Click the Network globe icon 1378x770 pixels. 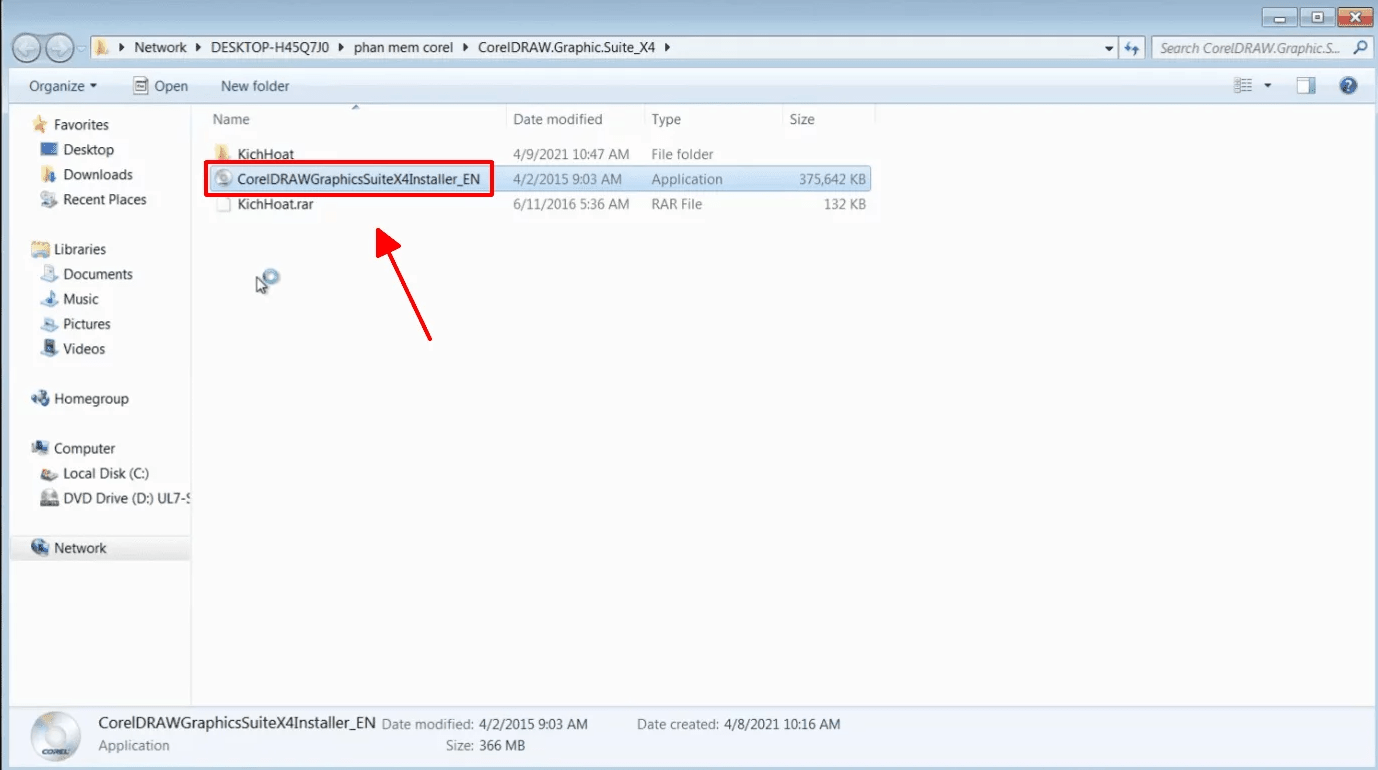pos(40,548)
